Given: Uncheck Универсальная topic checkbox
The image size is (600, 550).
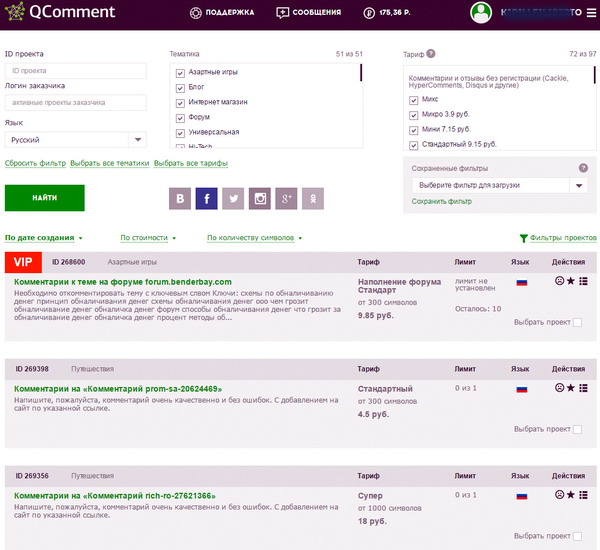Looking at the screenshot, I should (180, 133).
